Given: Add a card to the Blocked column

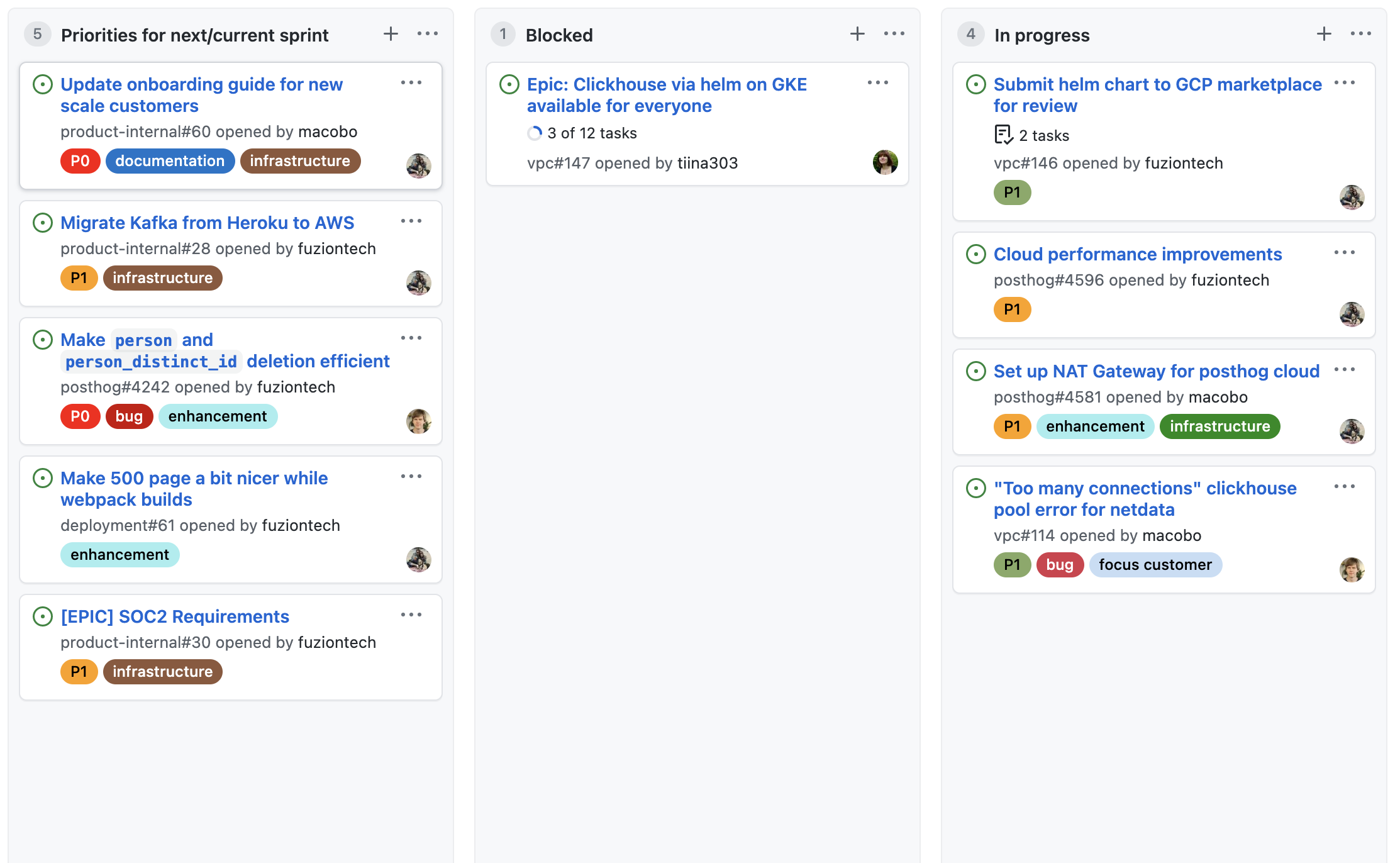Looking at the screenshot, I should [x=857, y=34].
